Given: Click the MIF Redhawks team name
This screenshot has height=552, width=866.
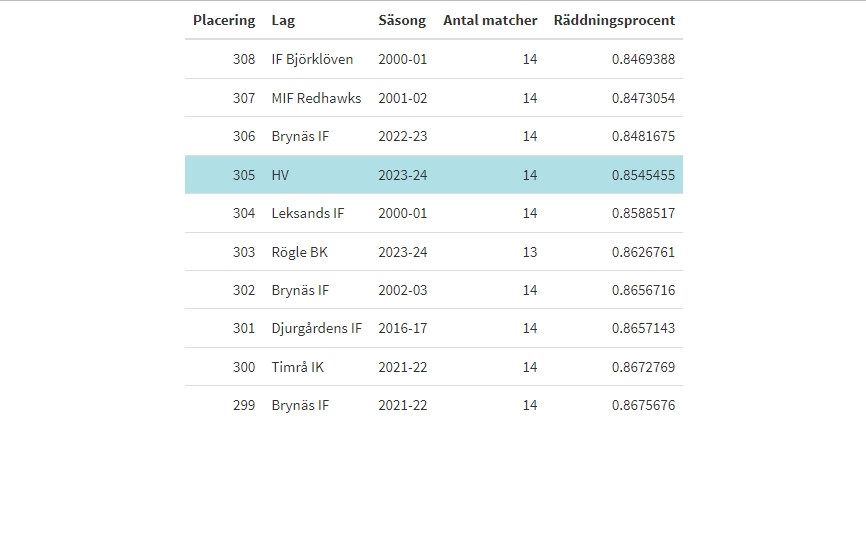Looking at the screenshot, I should [316, 98].
